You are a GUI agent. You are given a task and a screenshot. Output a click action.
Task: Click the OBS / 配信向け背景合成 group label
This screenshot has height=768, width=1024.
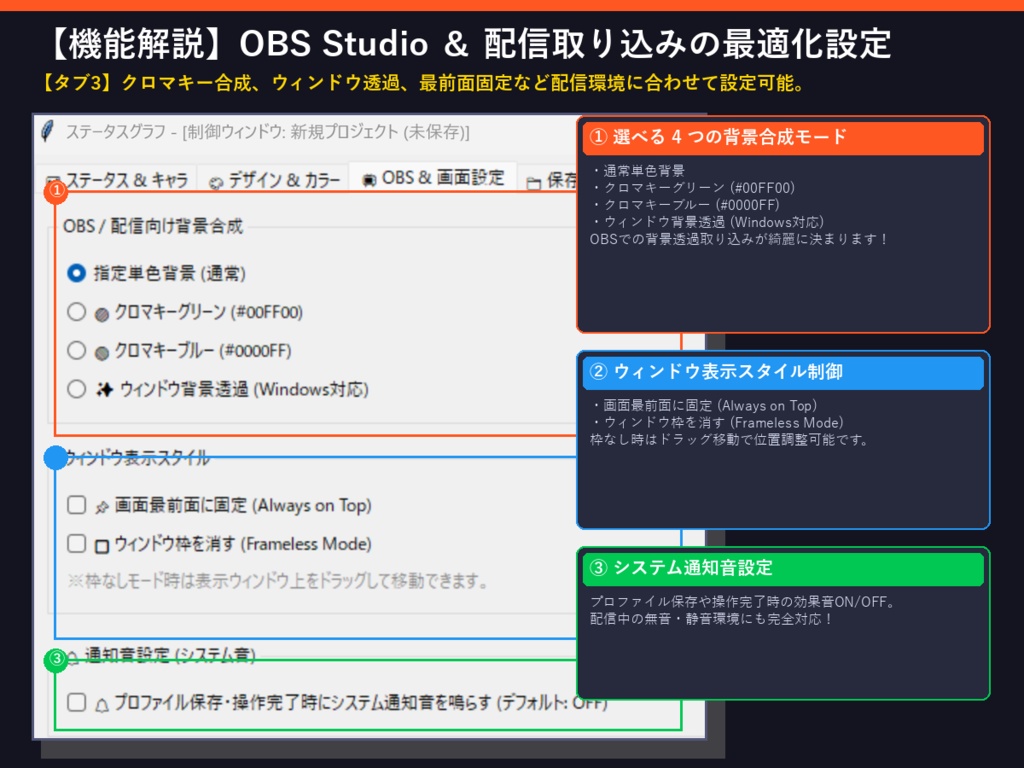pyautogui.click(x=153, y=226)
